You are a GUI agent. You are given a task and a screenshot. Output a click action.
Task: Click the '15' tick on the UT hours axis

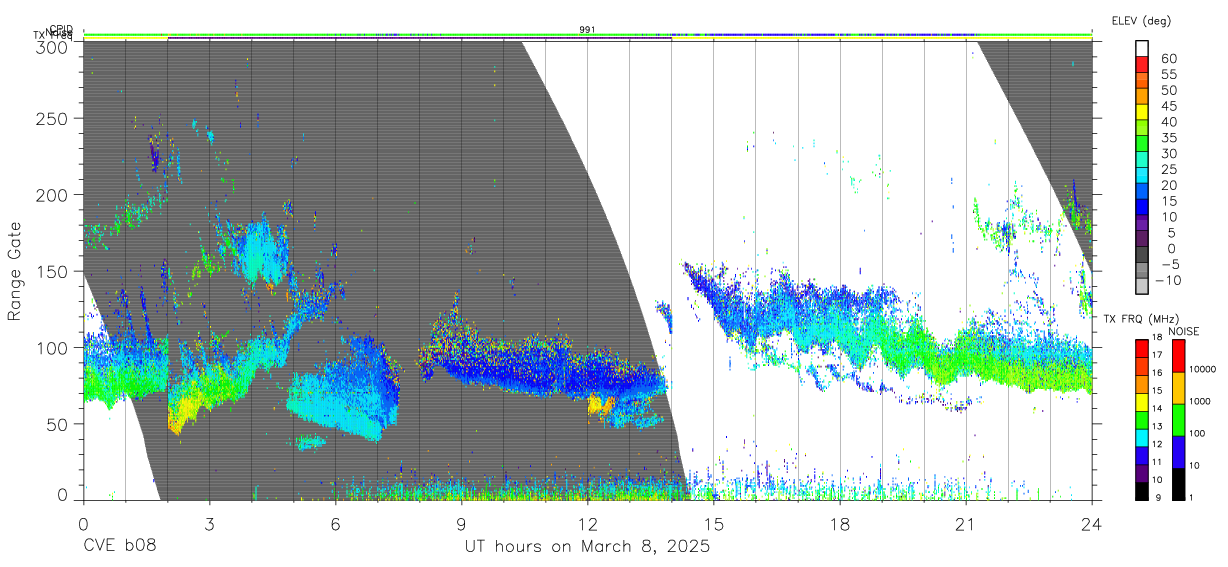click(713, 524)
